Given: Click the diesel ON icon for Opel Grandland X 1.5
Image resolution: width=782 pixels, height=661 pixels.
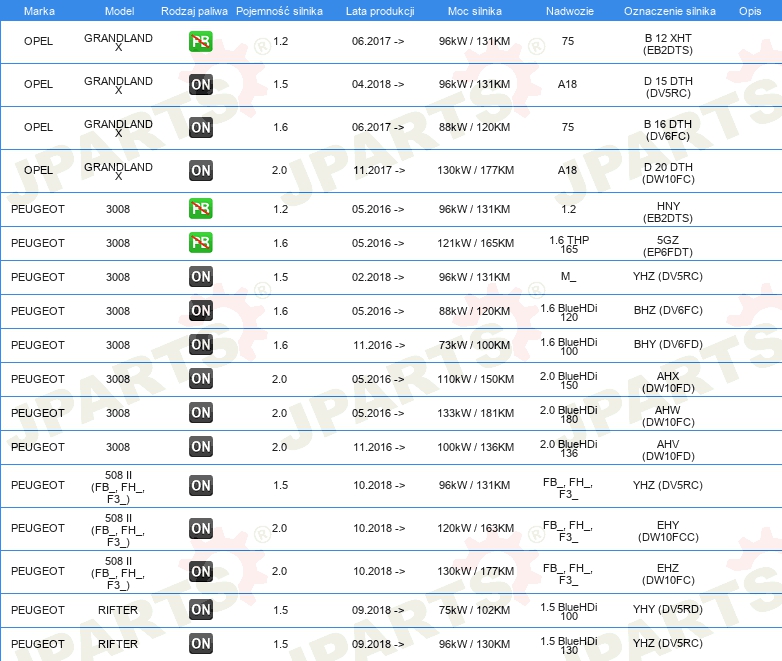Looking at the screenshot, I should [201, 84].
